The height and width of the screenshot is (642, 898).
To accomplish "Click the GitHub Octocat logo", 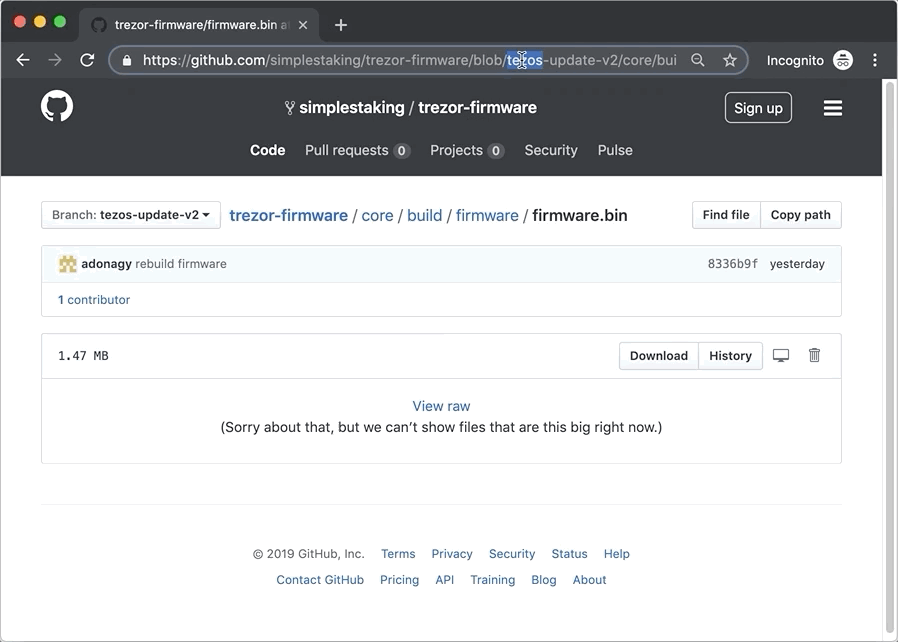I will (57, 106).
